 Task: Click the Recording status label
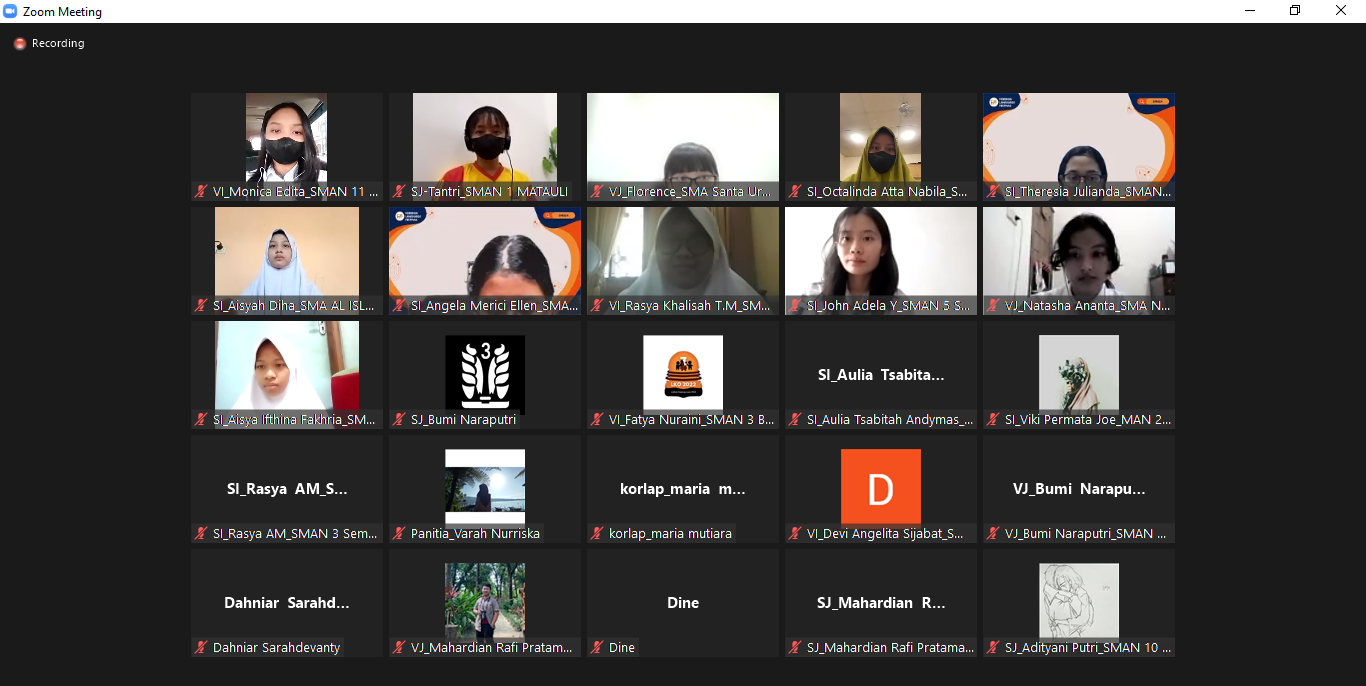tap(58, 44)
